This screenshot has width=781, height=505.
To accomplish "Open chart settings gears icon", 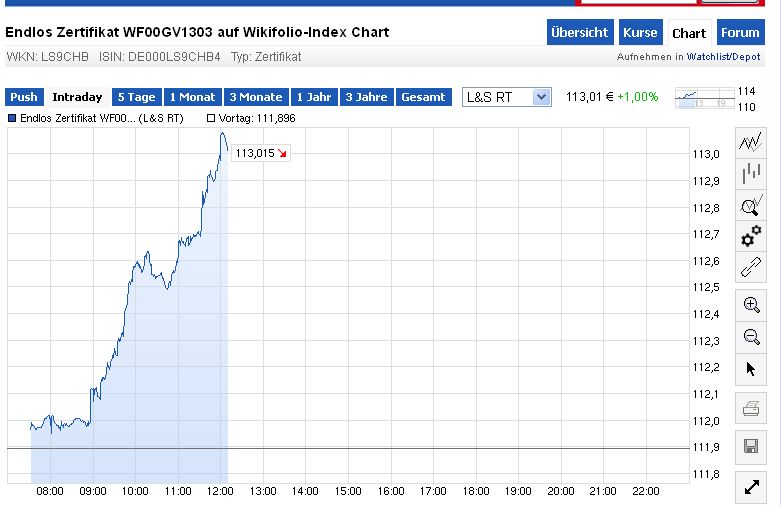I will 751,237.
